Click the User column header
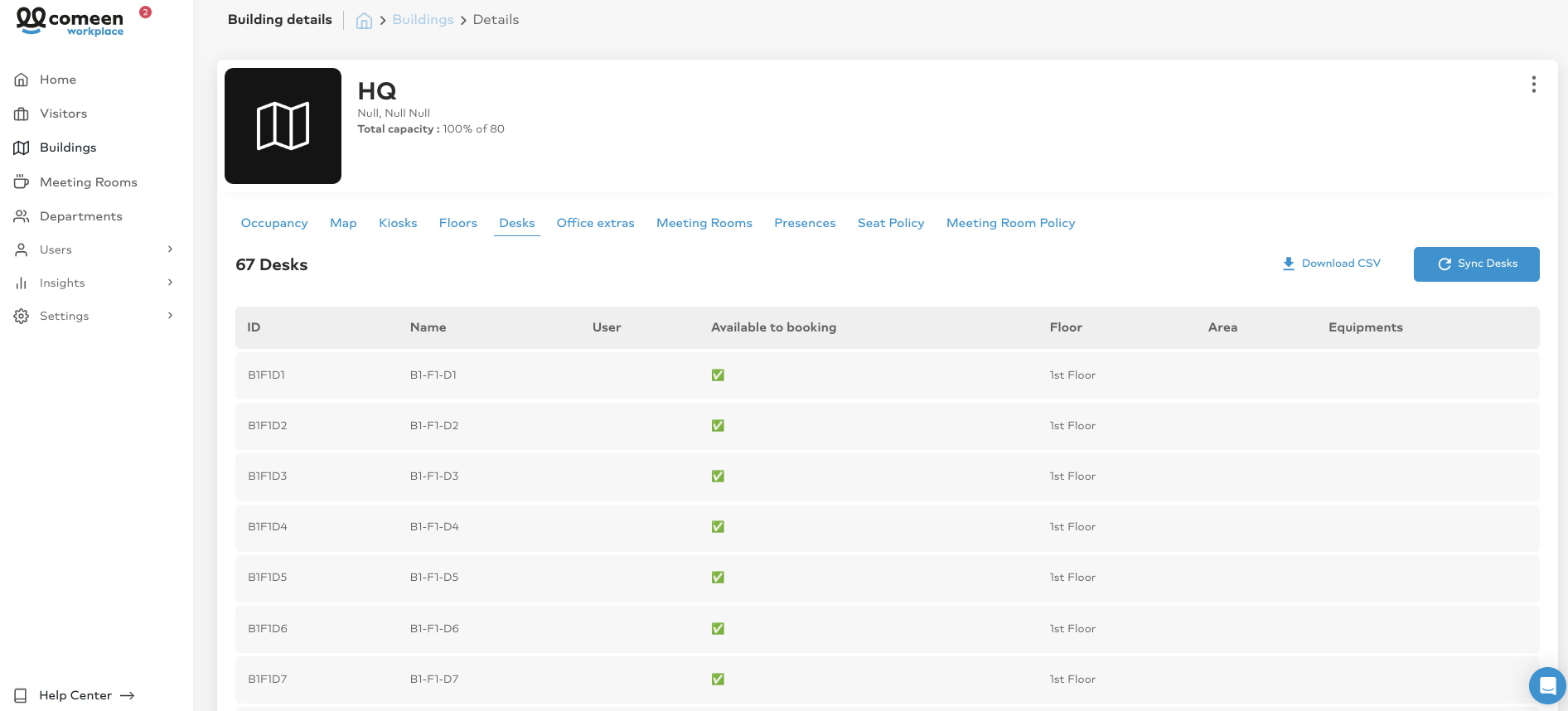 607,327
